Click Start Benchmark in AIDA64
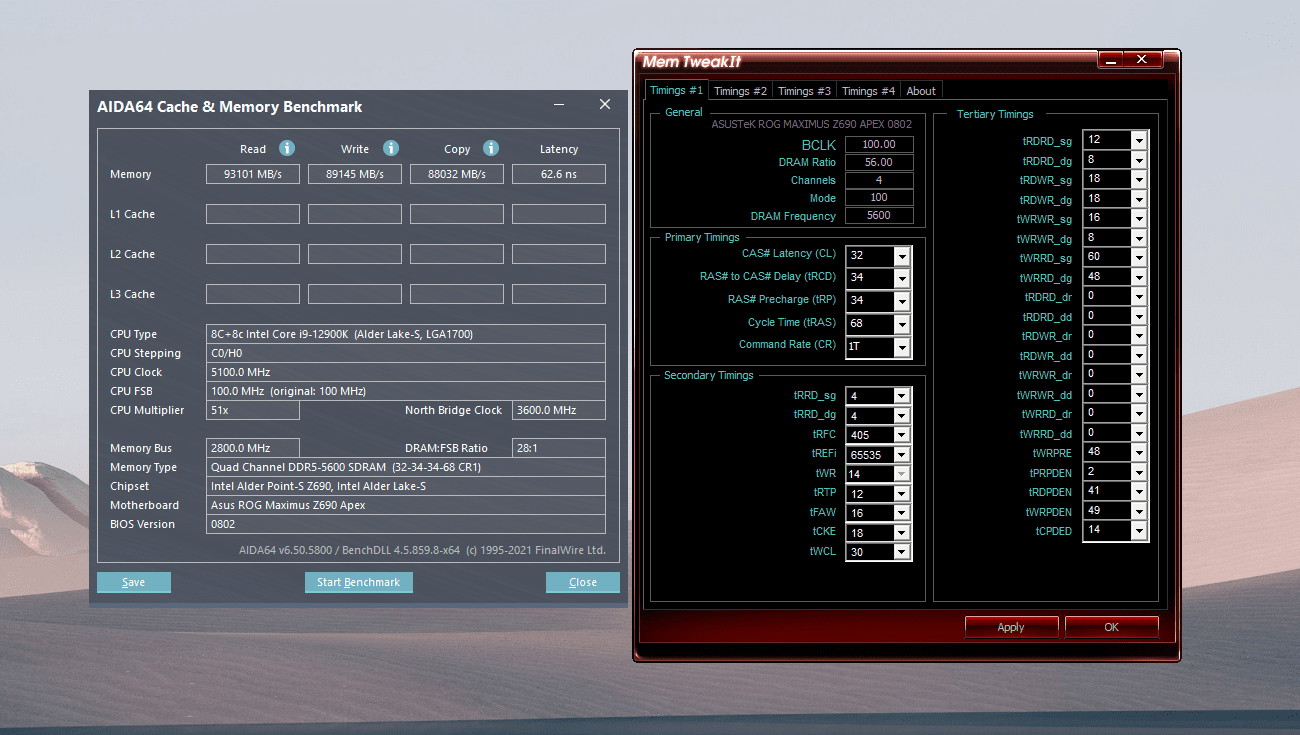1300x735 pixels. pos(359,582)
